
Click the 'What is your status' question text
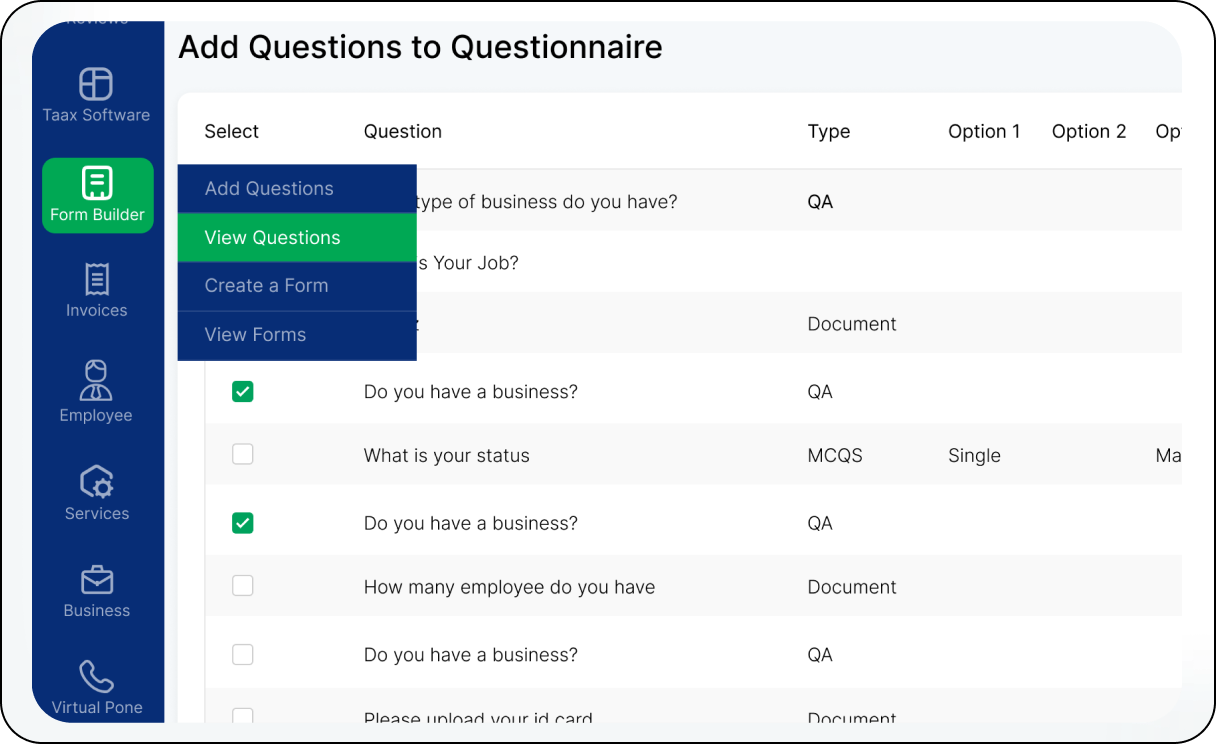pos(446,456)
